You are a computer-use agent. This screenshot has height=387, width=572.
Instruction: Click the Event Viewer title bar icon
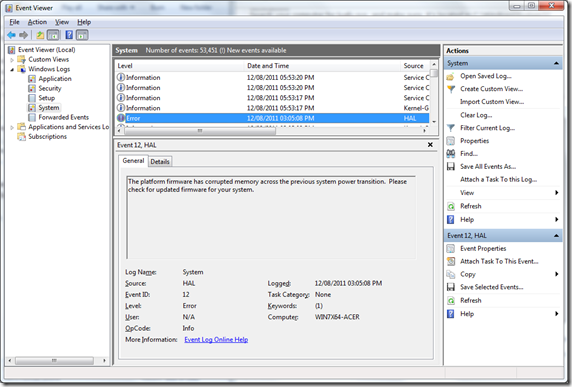click(x=9, y=8)
